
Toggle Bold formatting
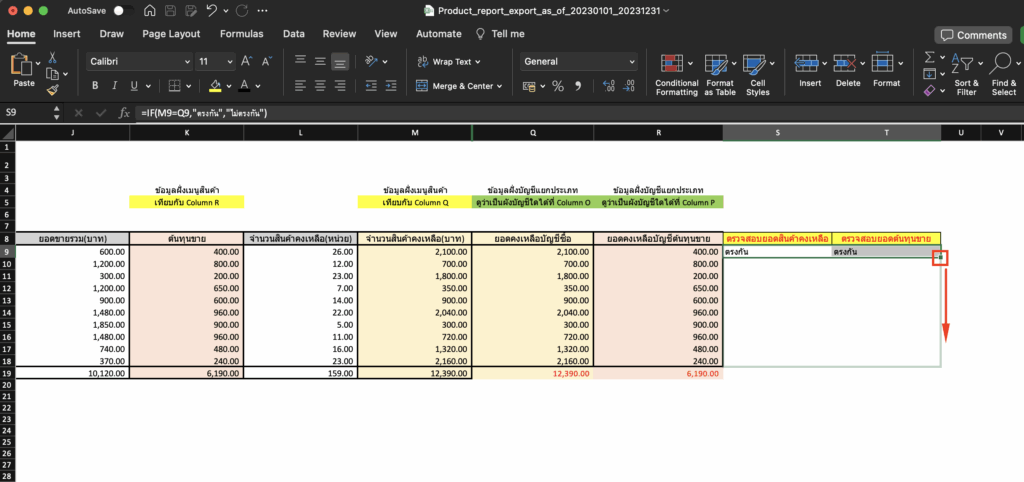point(96,86)
